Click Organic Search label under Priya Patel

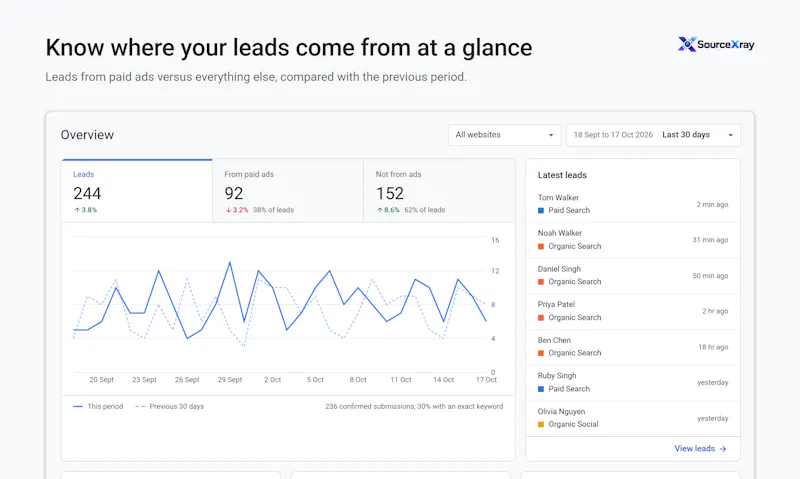click(x=574, y=317)
